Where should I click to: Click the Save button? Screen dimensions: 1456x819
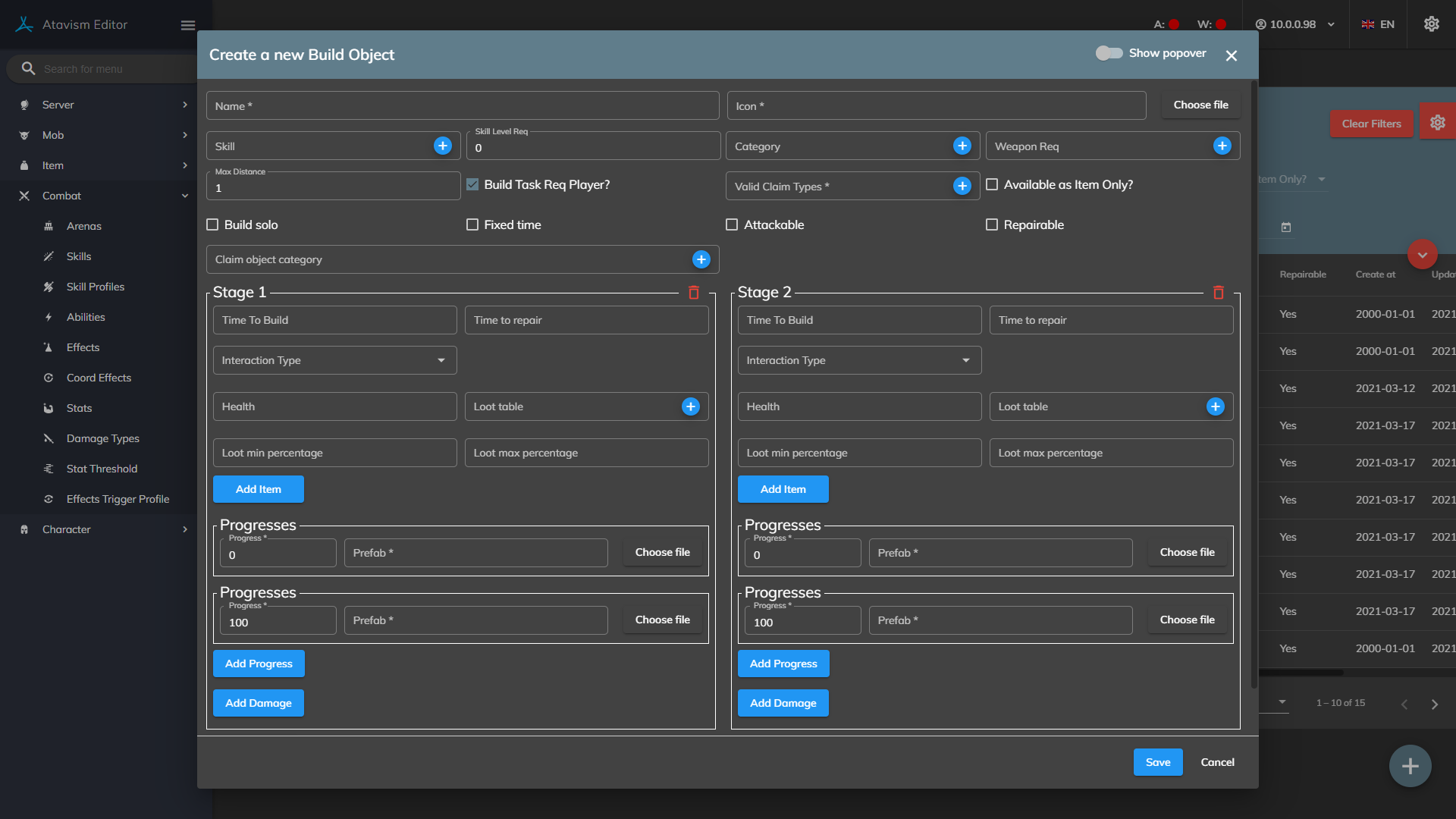[x=1157, y=762]
